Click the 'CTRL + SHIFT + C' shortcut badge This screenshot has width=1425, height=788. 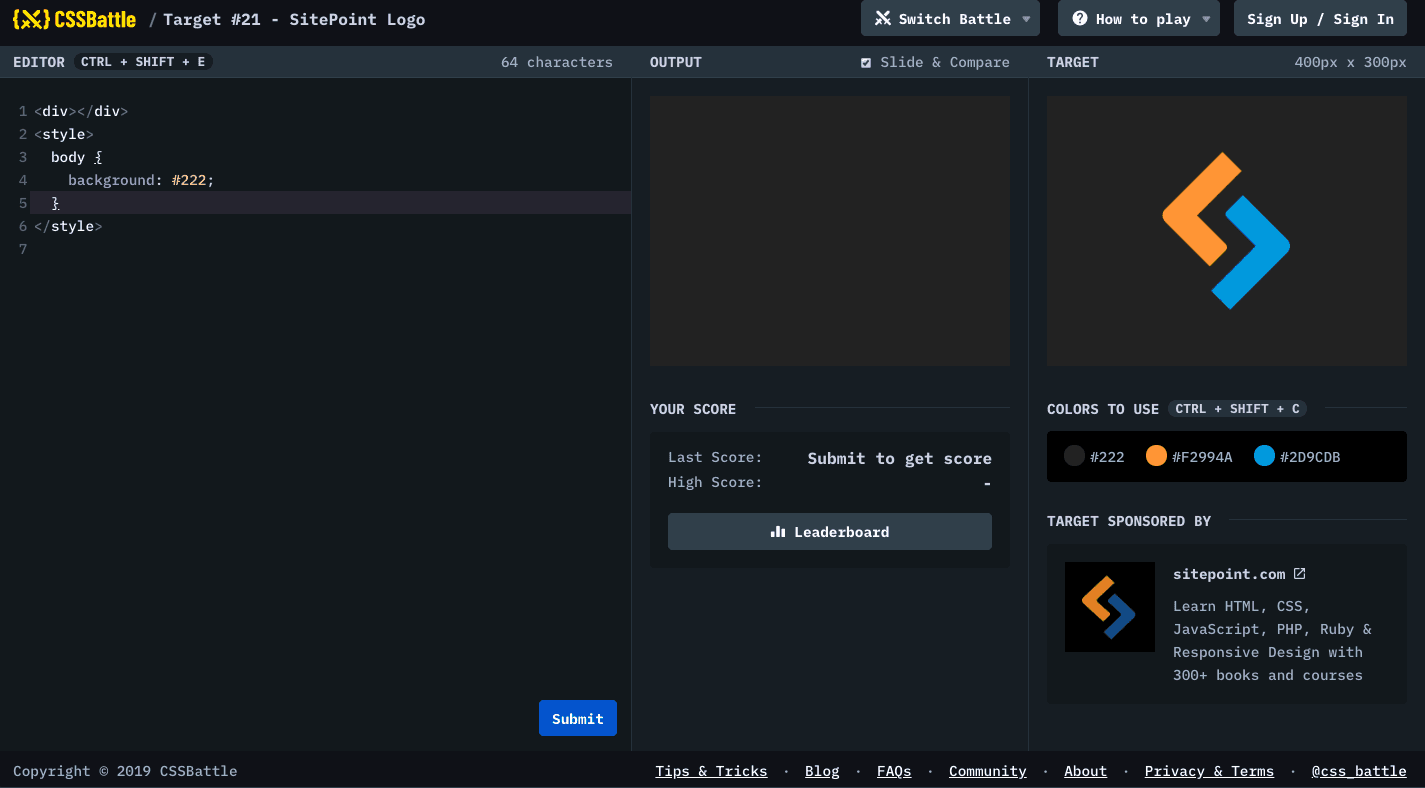click(x=1237, y=409)
